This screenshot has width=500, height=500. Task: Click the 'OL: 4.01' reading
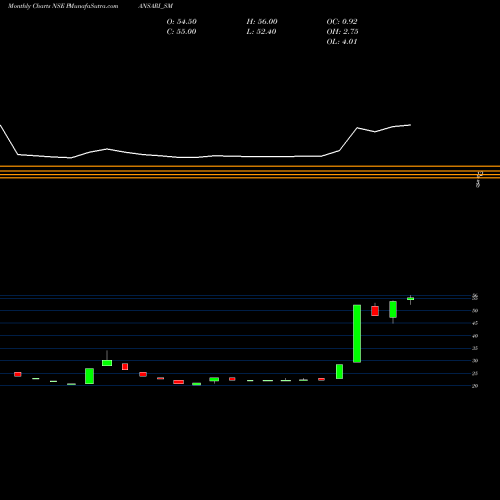[342, 42]
